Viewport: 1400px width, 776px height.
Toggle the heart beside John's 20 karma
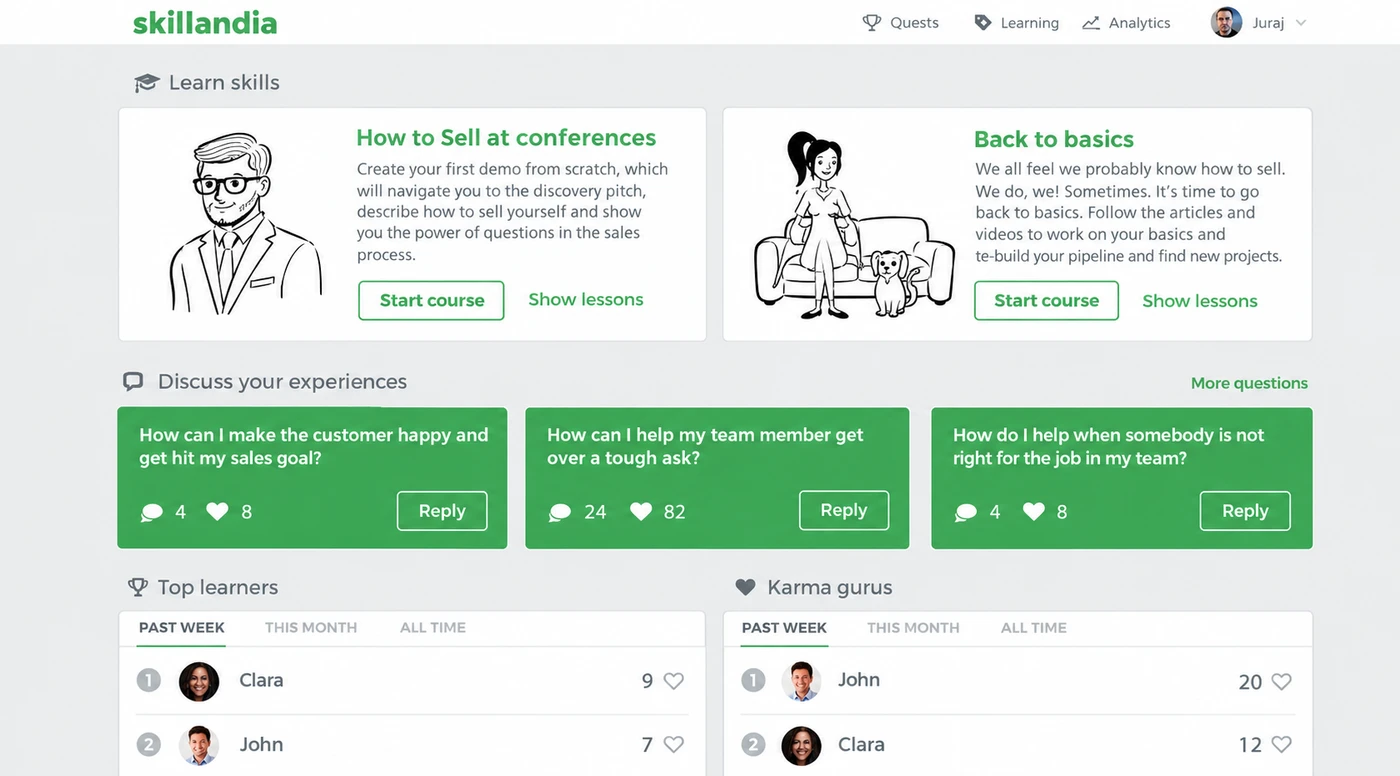click(1281, 682)
